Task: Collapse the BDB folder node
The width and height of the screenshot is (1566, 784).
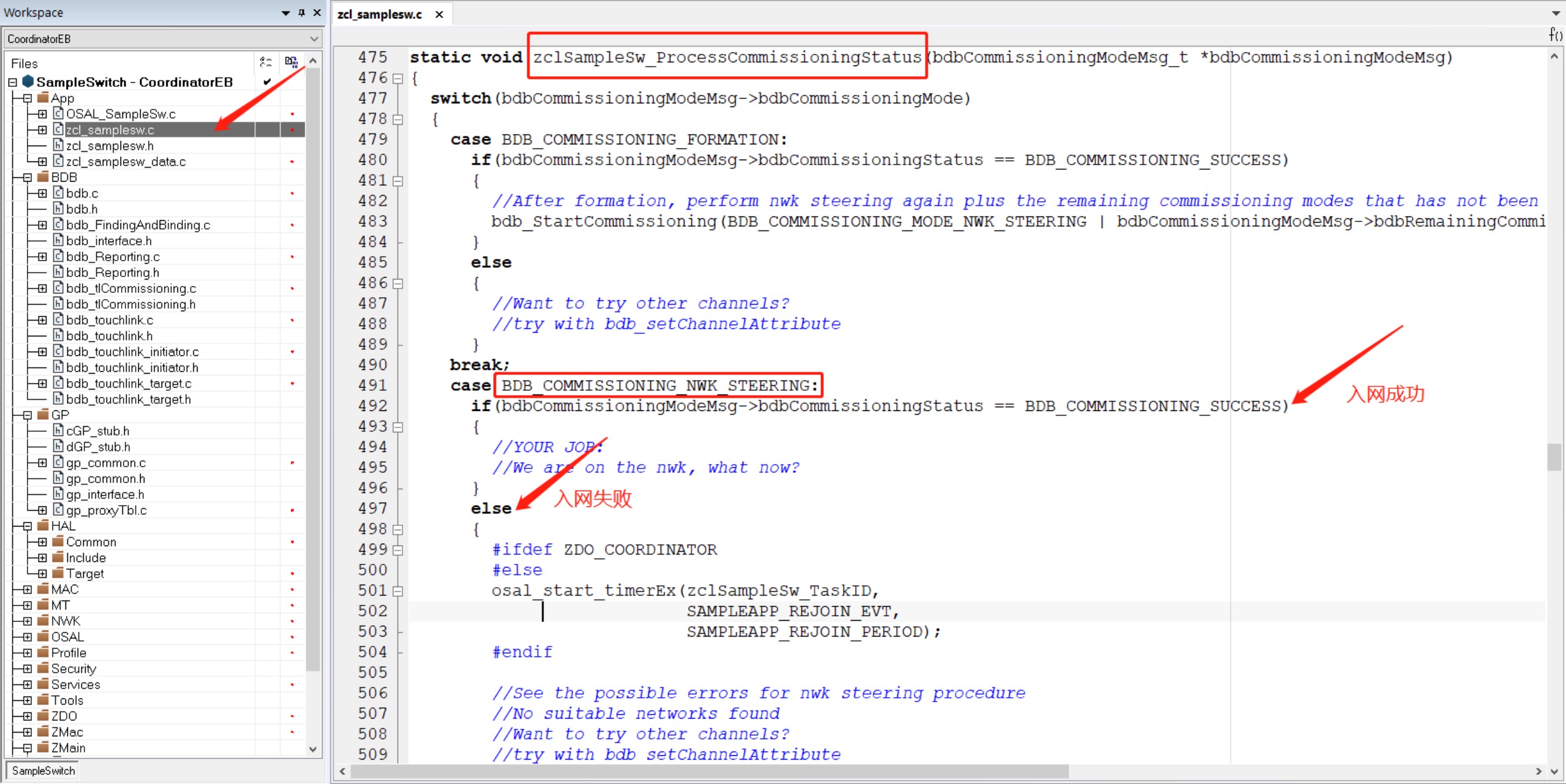Action: pos(28,177)
